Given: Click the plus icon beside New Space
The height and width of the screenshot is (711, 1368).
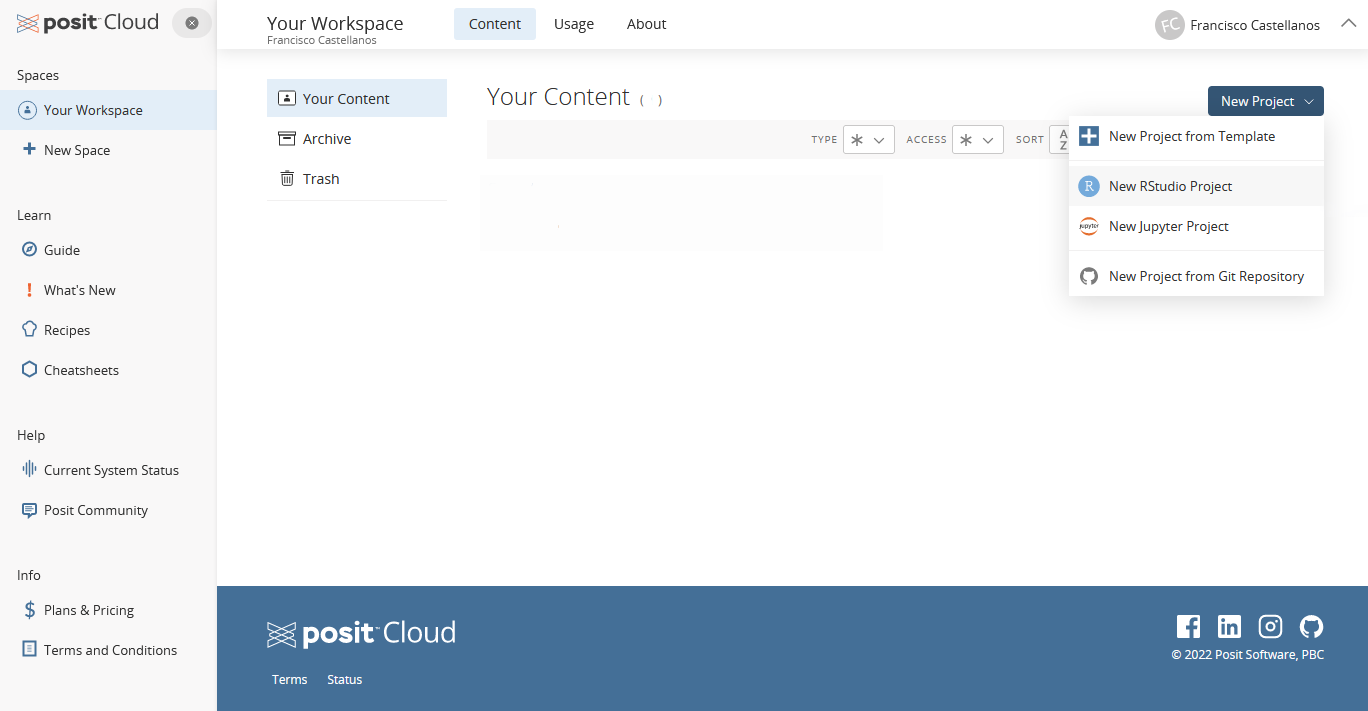Looking at the screenshot, I should pos(29,149).
